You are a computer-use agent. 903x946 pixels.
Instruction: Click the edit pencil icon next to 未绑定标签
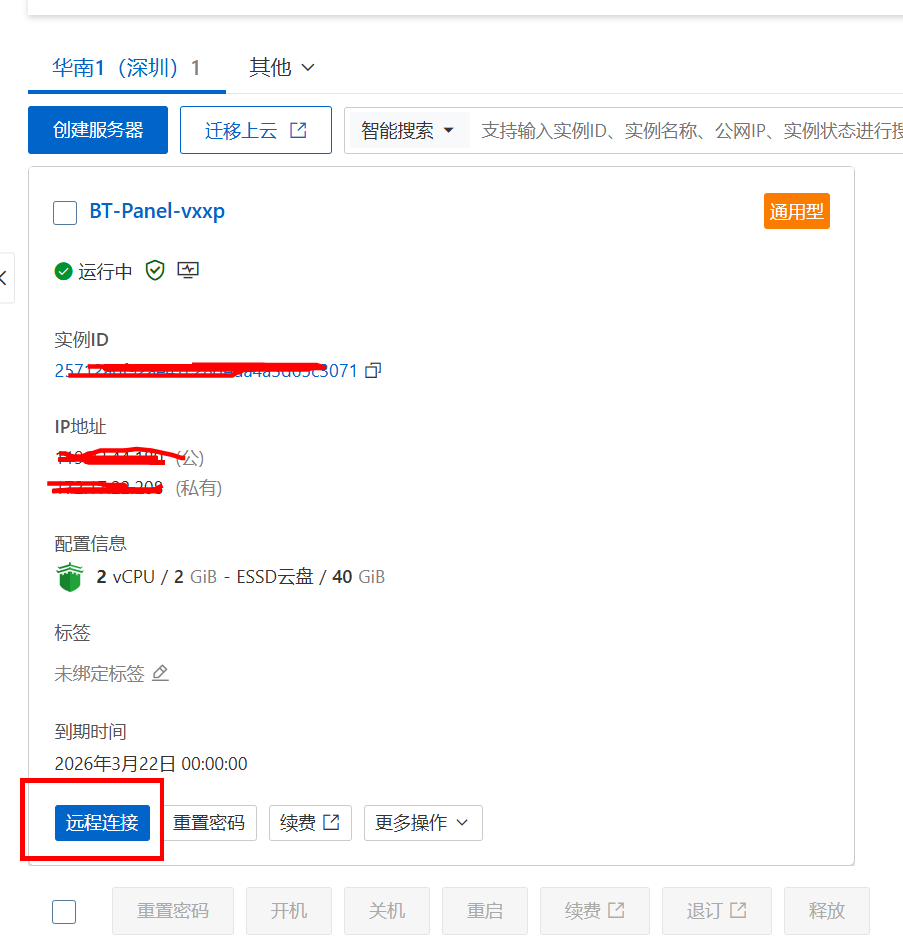[160, 673]
